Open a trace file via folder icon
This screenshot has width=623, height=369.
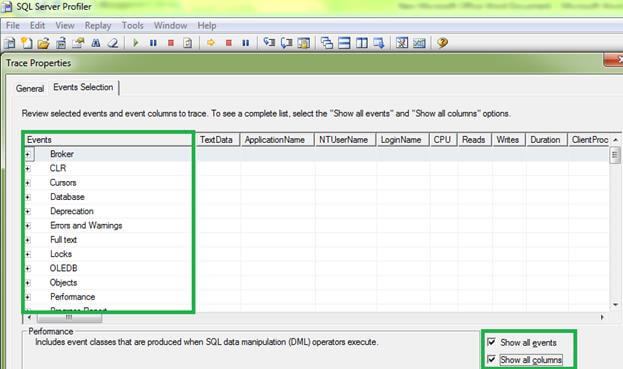coord(44,43)
